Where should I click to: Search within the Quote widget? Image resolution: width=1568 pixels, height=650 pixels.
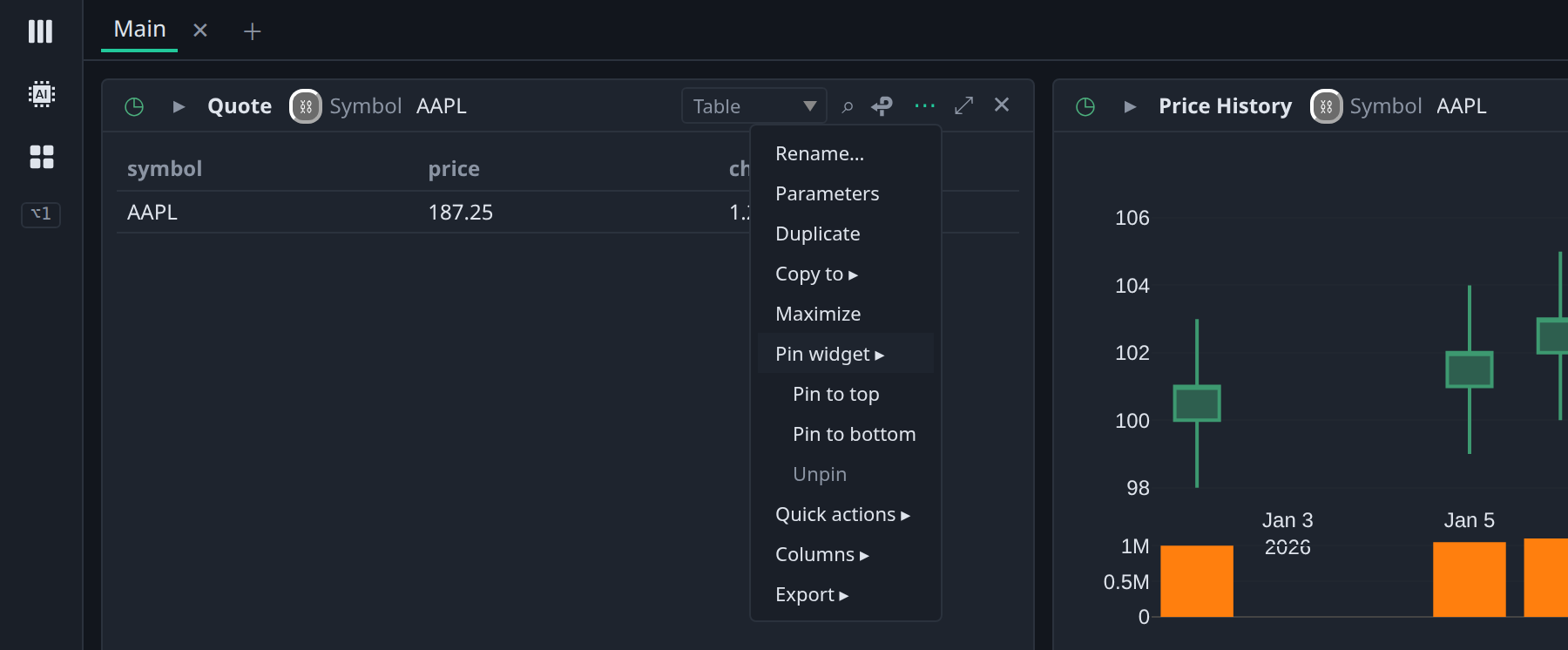click(x=848, y=106)
